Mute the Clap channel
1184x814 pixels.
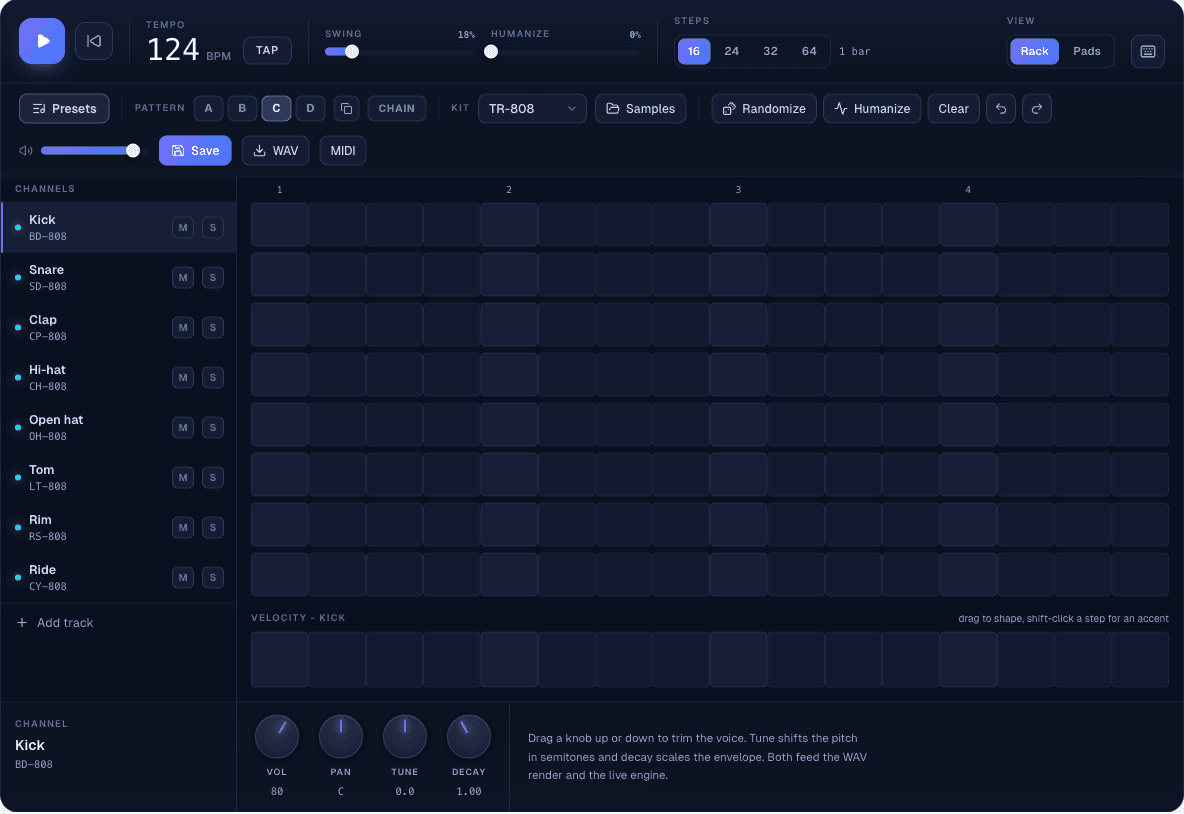(x=183, y=327)
